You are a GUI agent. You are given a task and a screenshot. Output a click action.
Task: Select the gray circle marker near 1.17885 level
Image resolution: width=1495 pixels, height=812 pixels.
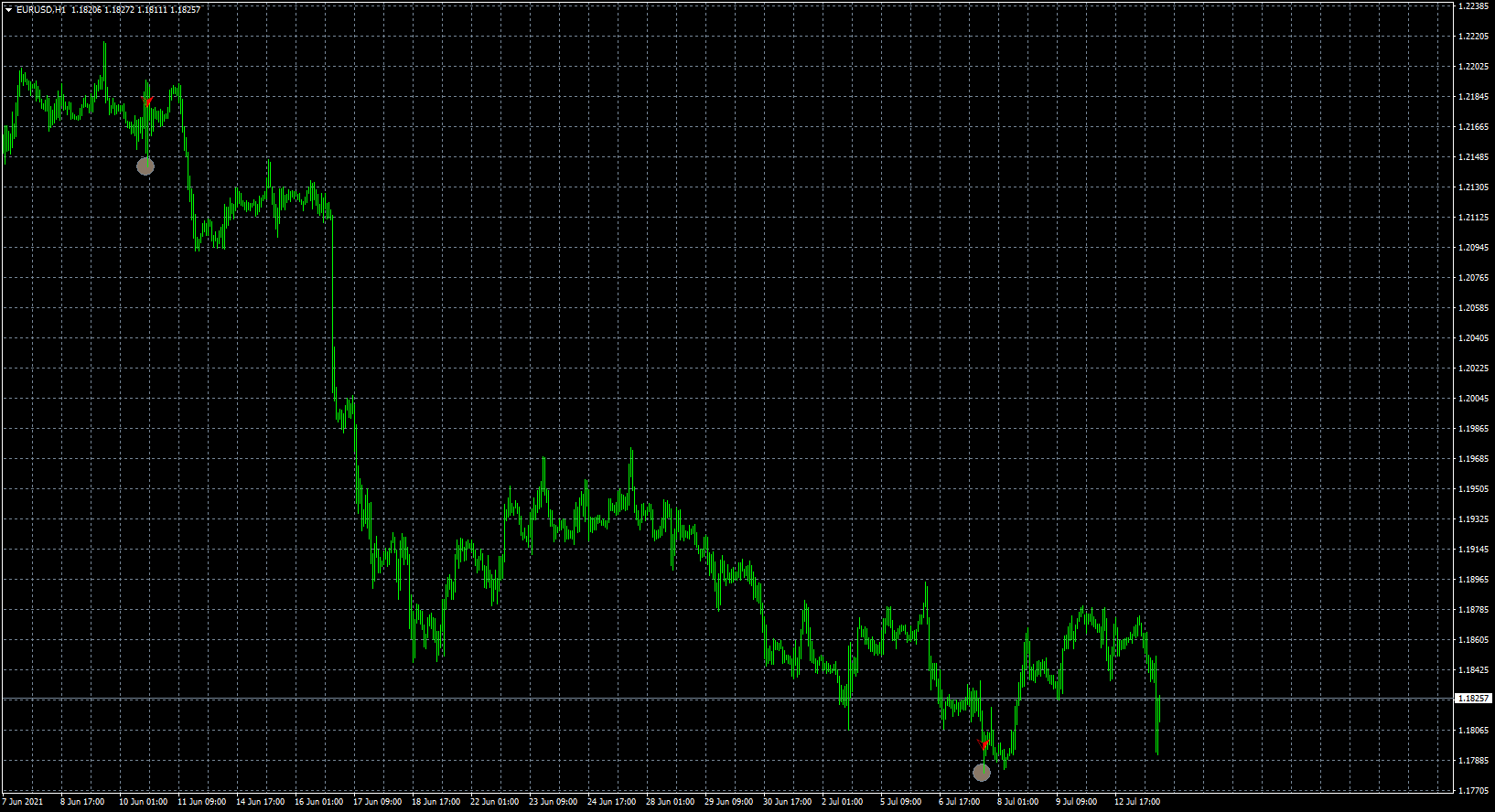tap(982, 772)
